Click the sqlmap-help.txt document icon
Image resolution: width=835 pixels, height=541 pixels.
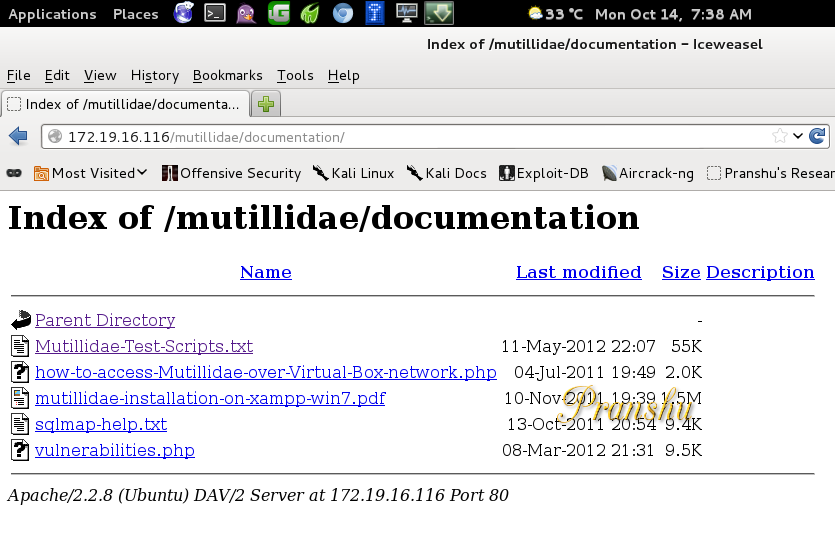point(20,424)
